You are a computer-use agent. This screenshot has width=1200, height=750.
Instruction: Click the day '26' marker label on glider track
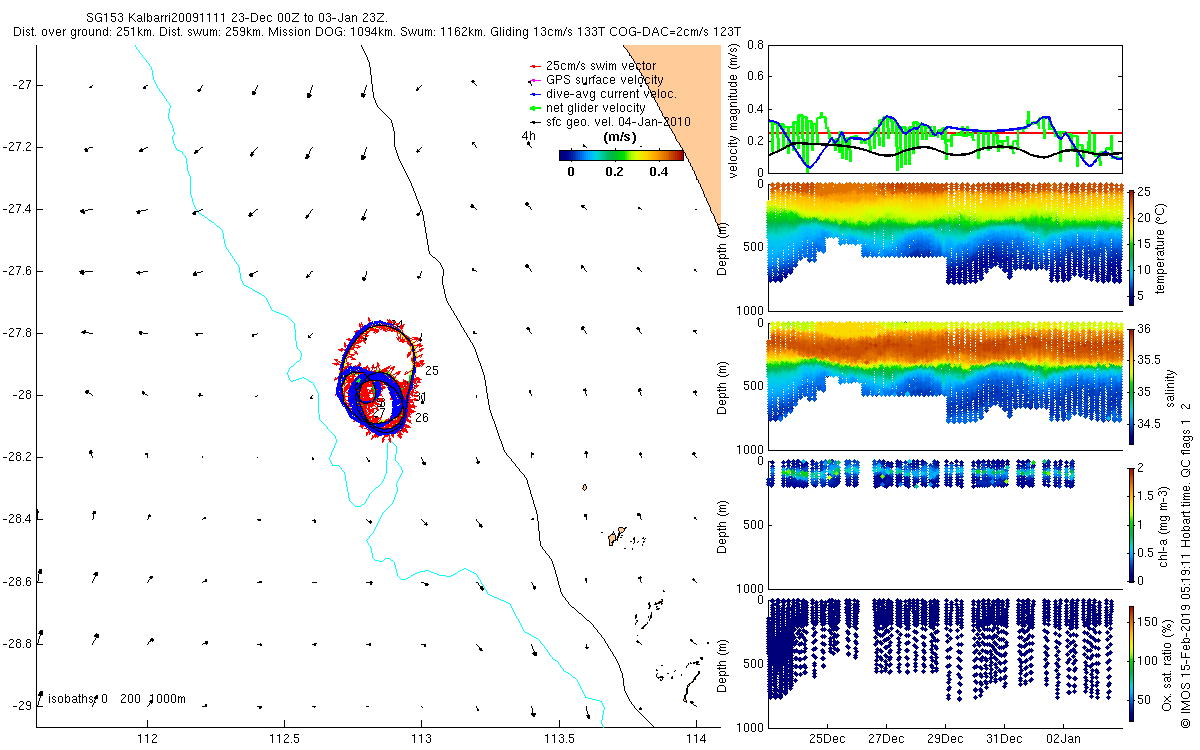[422, 418]
